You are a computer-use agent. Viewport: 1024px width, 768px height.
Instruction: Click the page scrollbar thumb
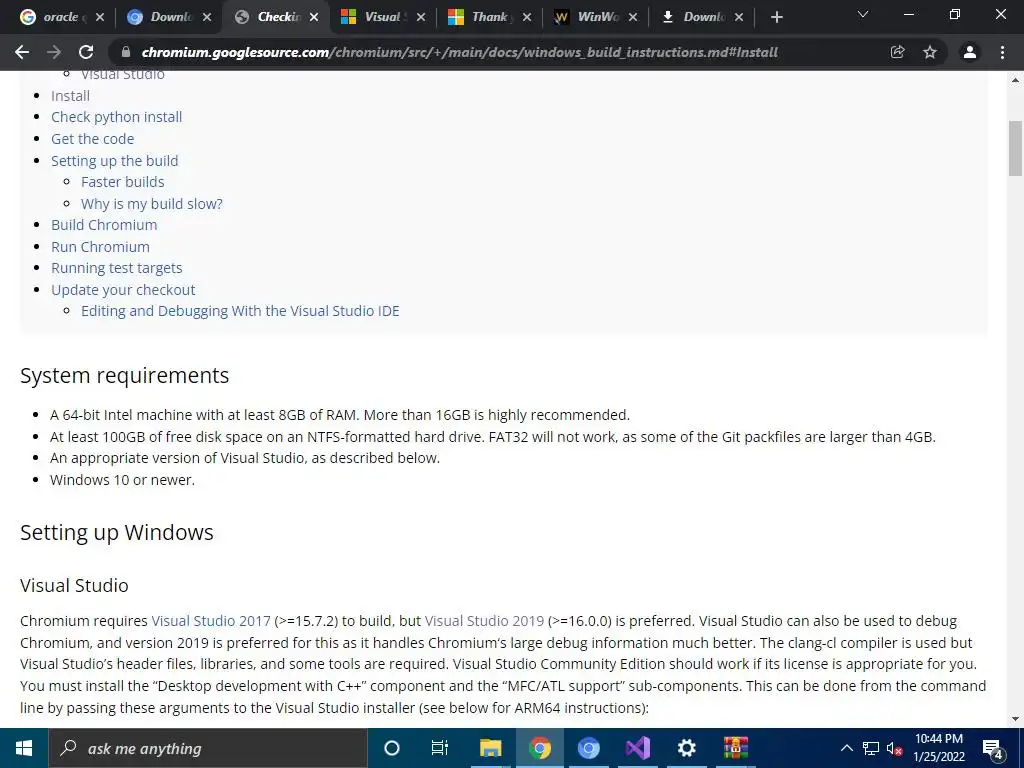point(1016,148)
